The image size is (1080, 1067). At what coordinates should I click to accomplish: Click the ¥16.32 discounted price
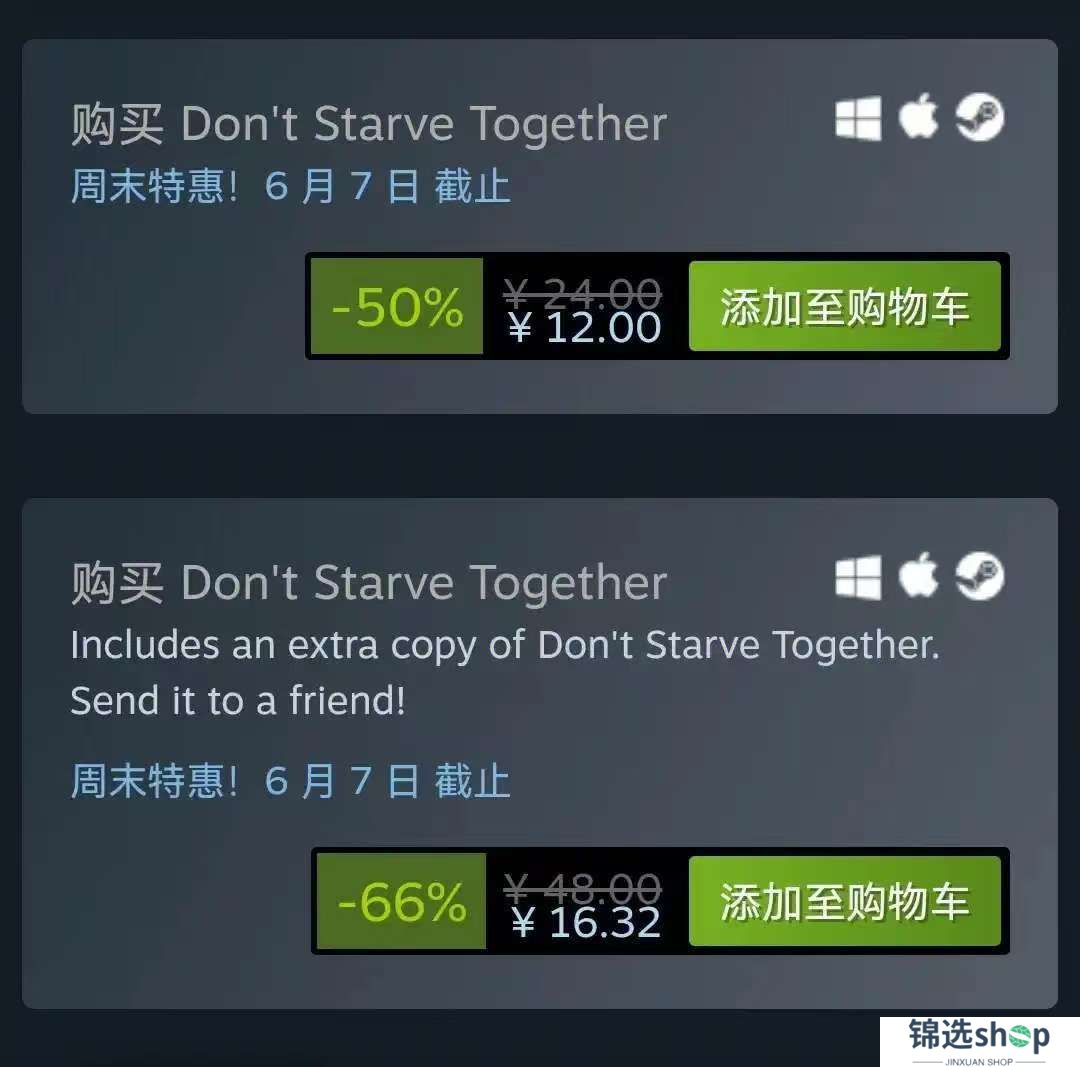[586, 922]
